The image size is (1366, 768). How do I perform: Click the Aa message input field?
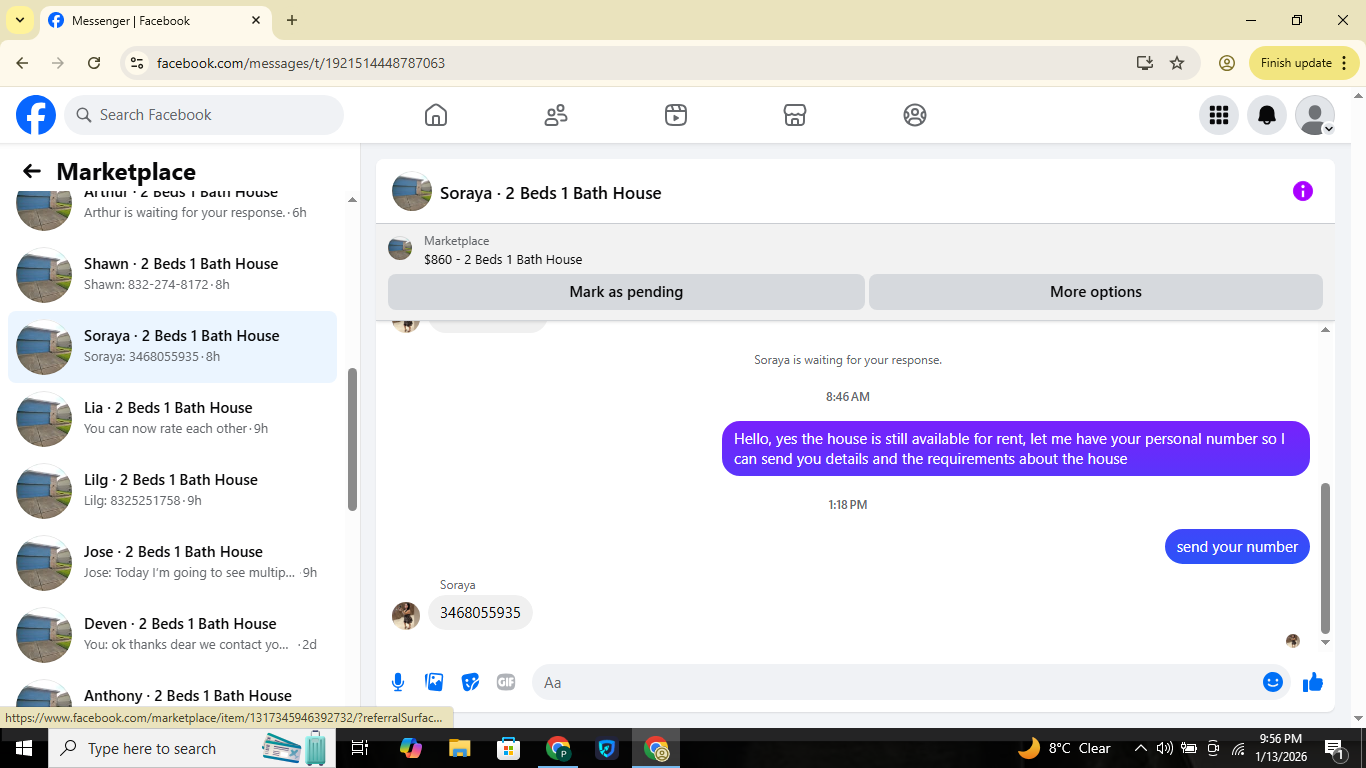coord(896,682)
